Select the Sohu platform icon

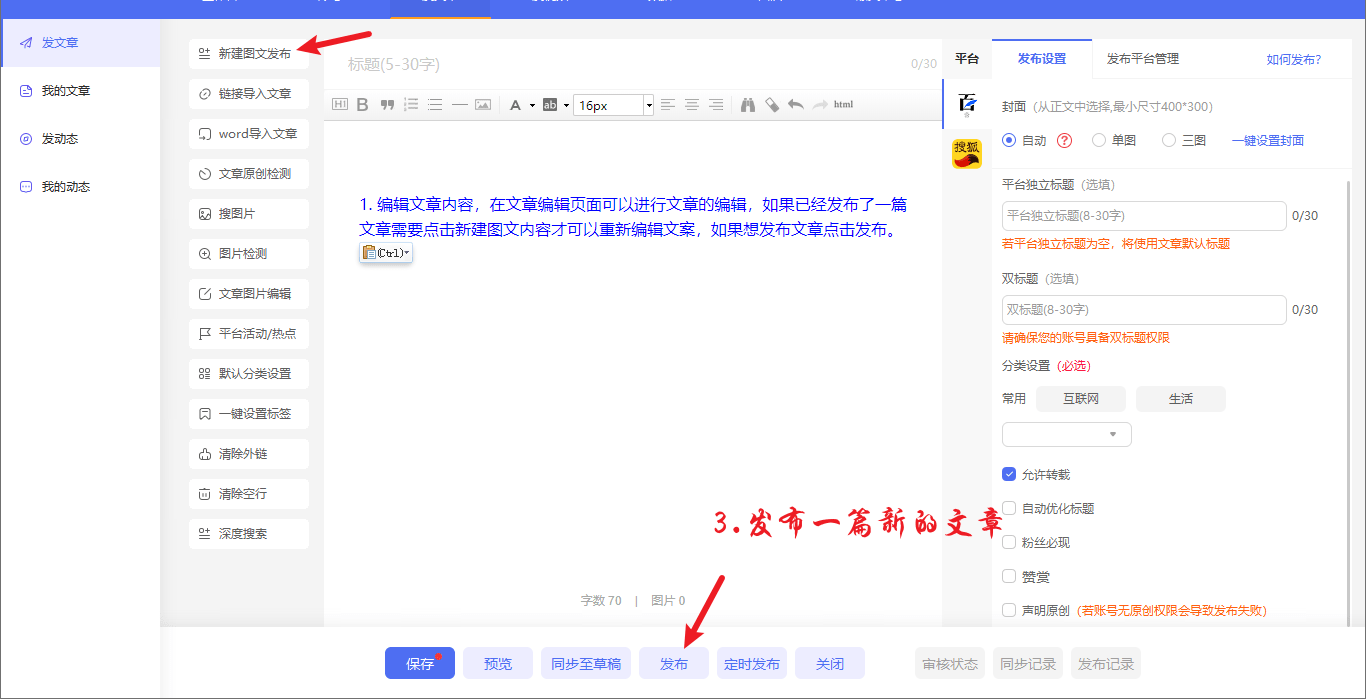[966, 154]
